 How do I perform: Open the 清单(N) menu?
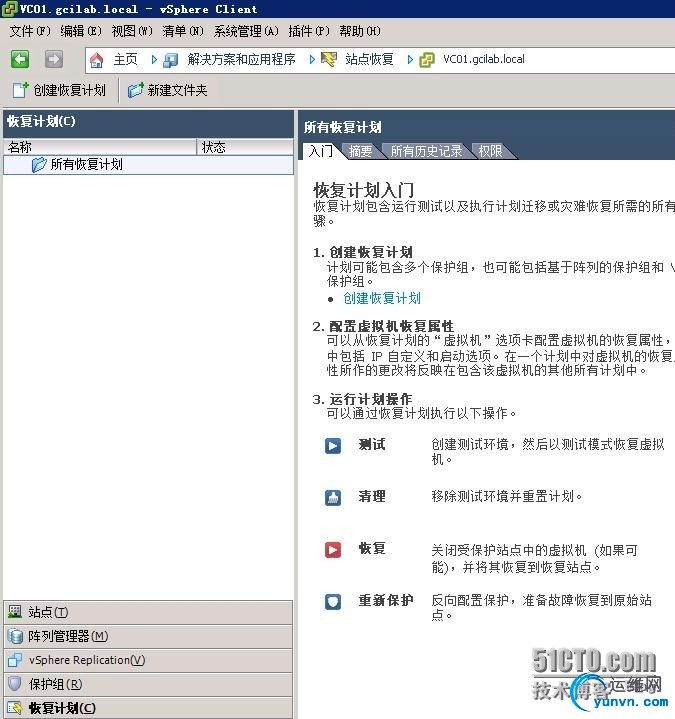point(183,31)
